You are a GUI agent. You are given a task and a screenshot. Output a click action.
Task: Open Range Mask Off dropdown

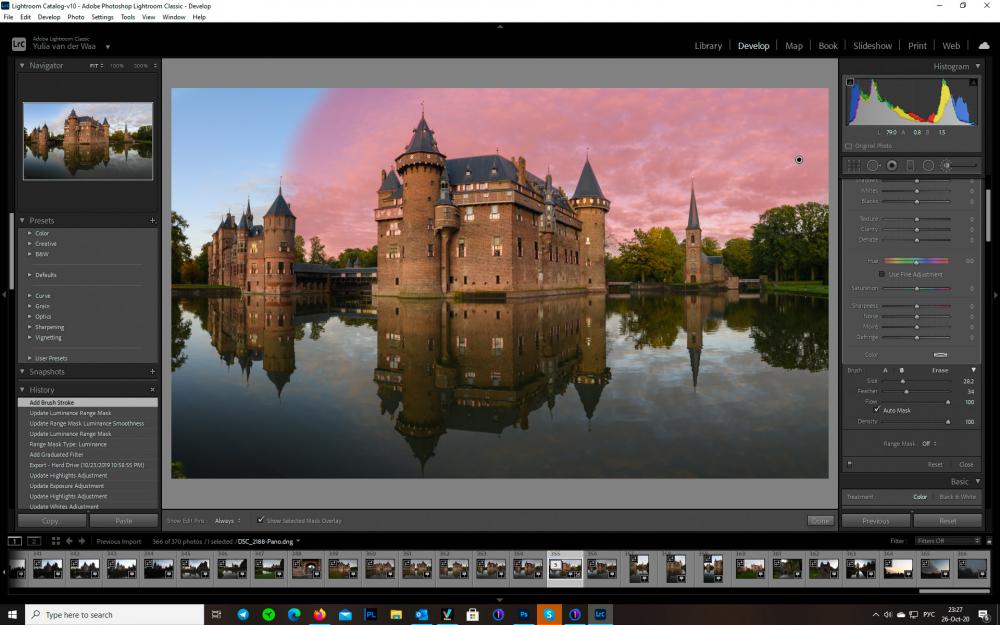tap(929, 444)
